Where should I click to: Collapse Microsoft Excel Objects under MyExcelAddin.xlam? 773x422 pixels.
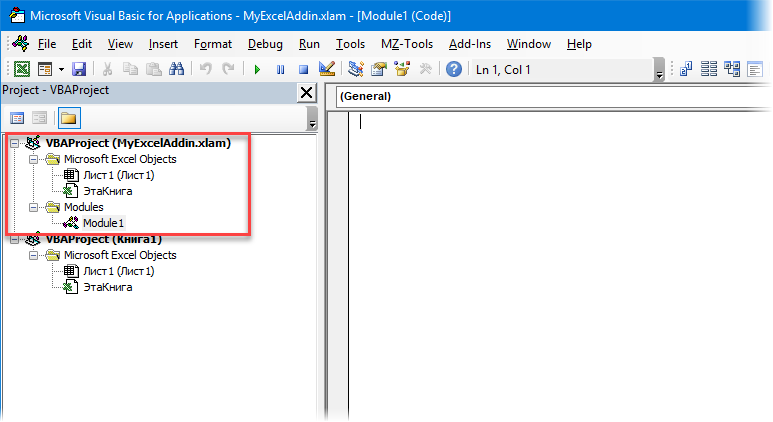pos(33,159)
